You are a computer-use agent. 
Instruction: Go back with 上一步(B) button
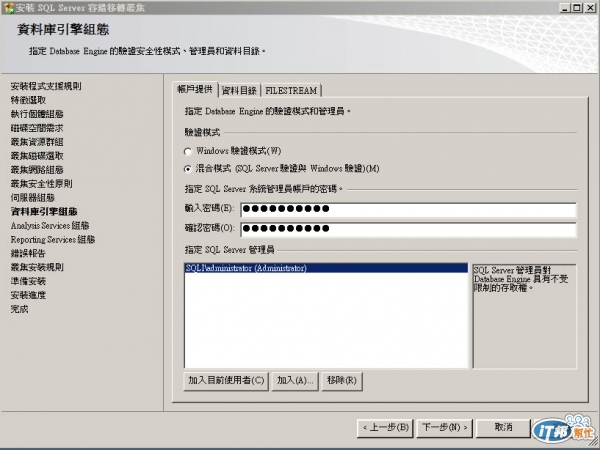[385, 428]
